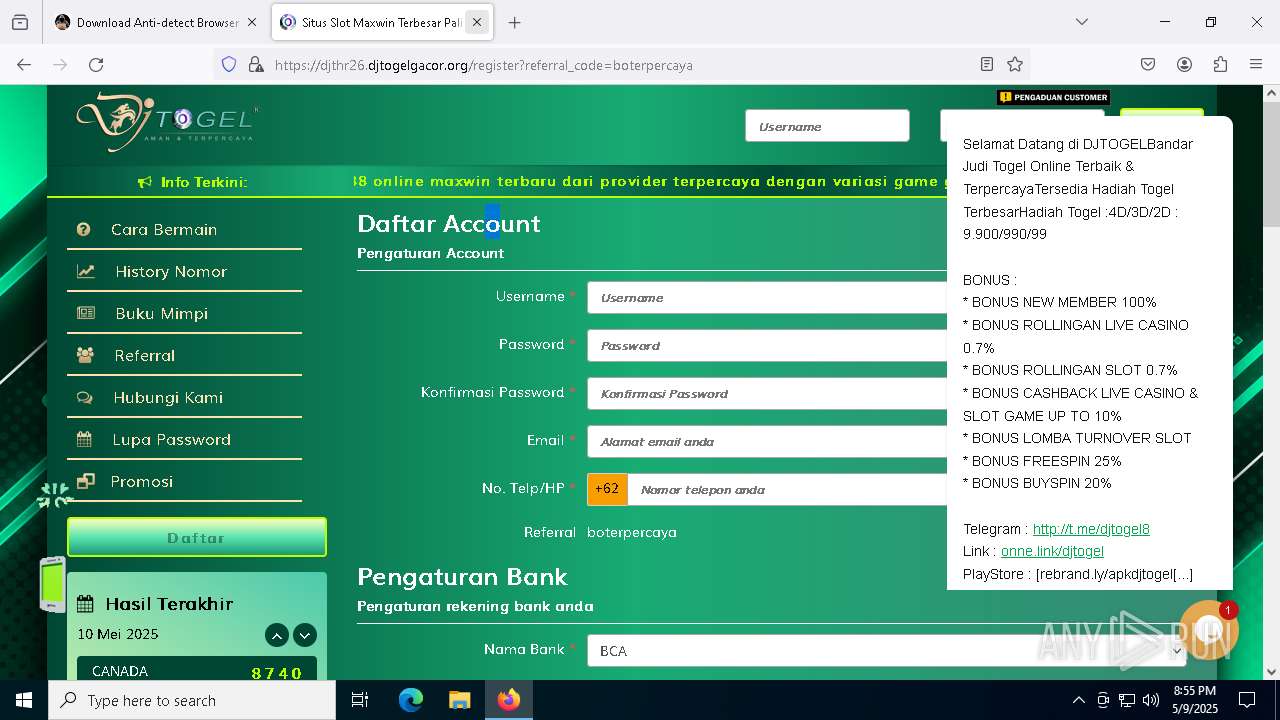Click the Hasil Terakhir calendar icon

tap(86, 604)
